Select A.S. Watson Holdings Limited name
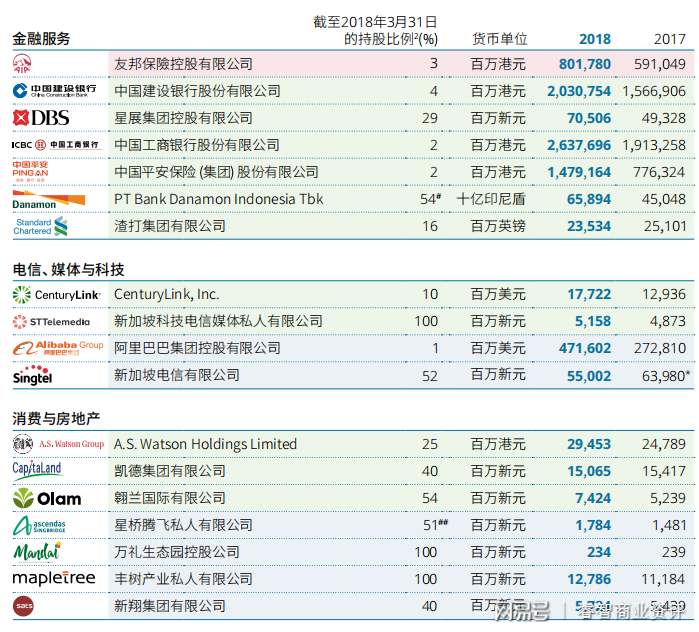This screenshot has height=632, width=699. pyautogui.click(x=206, y=444)
